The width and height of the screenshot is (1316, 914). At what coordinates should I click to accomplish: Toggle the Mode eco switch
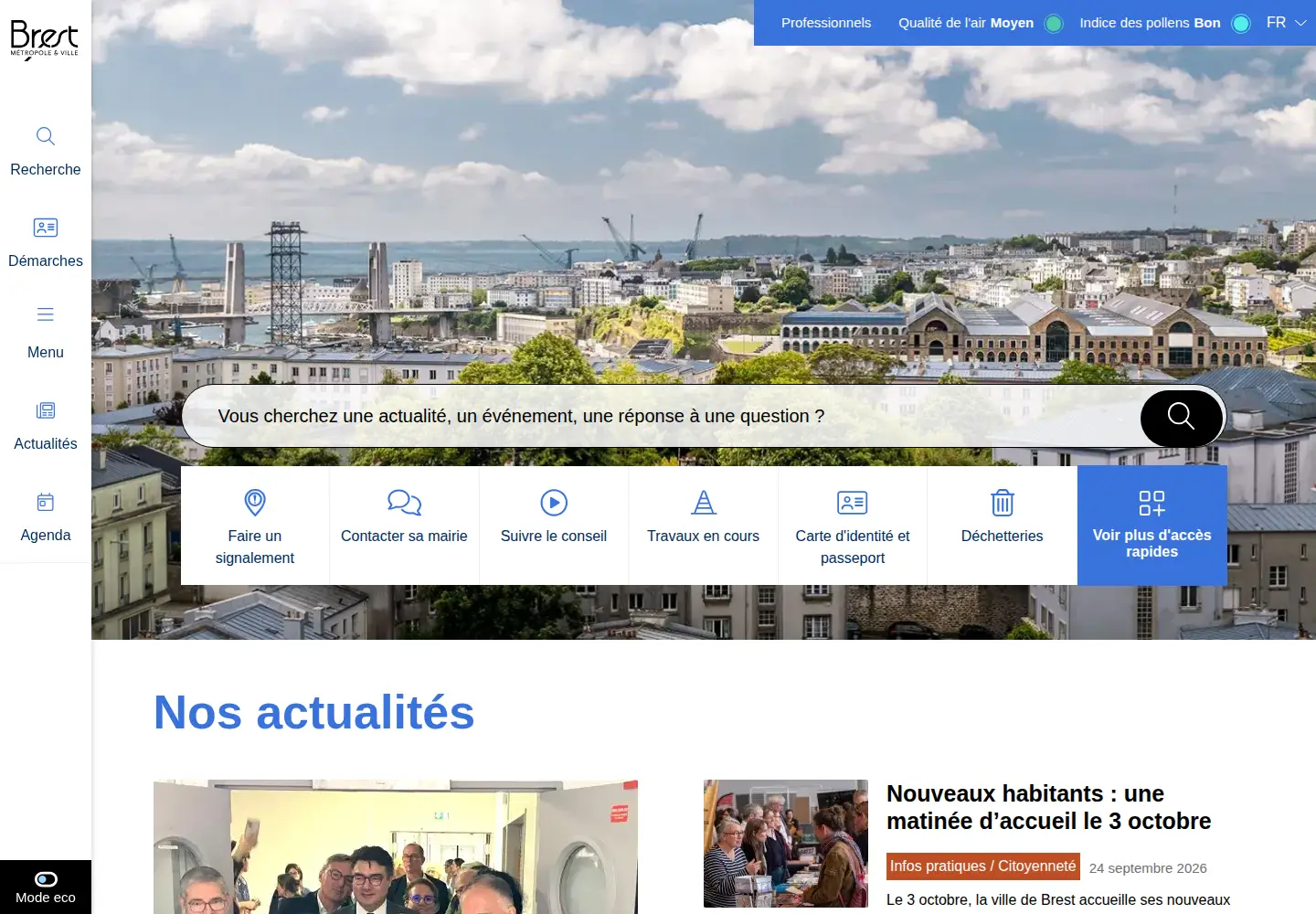coord(46,879)
